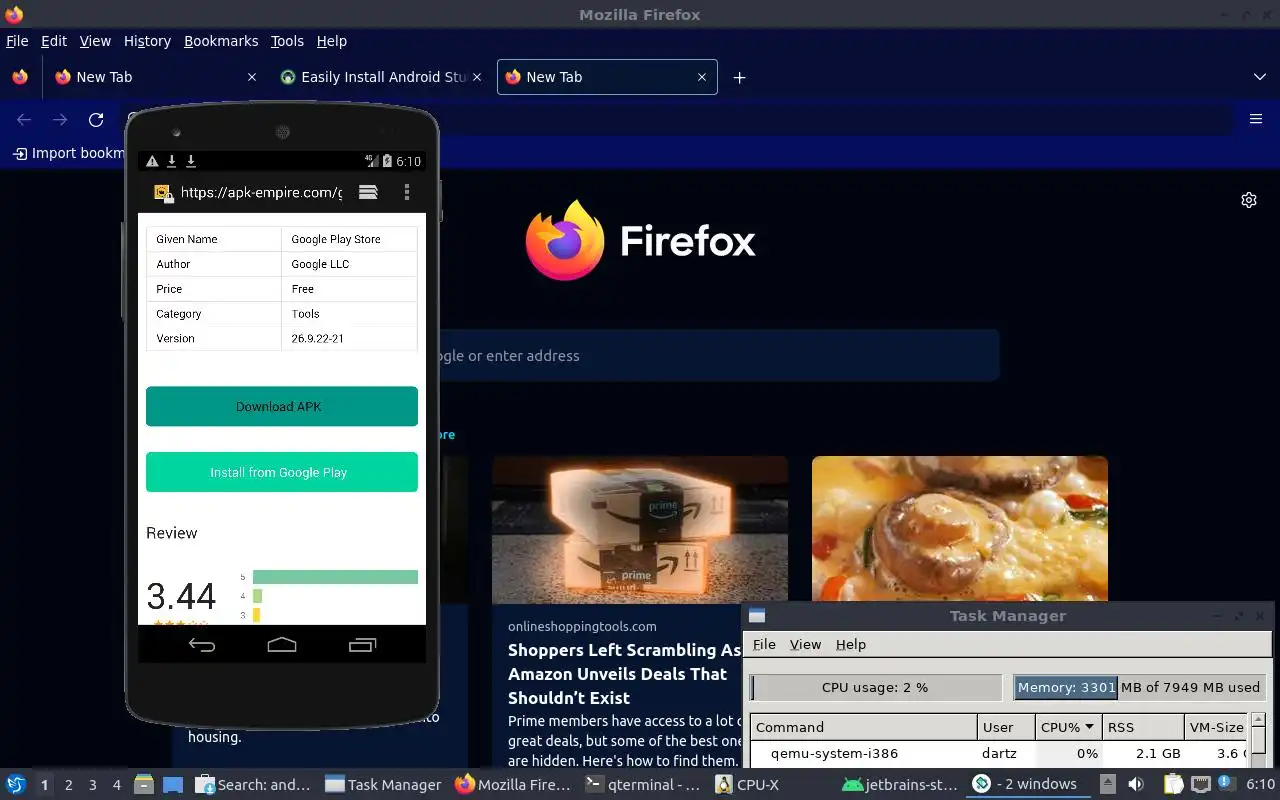Open the Firefox Help menu
This screenshot has height=800, width=1280.
(x=332, y=41)
